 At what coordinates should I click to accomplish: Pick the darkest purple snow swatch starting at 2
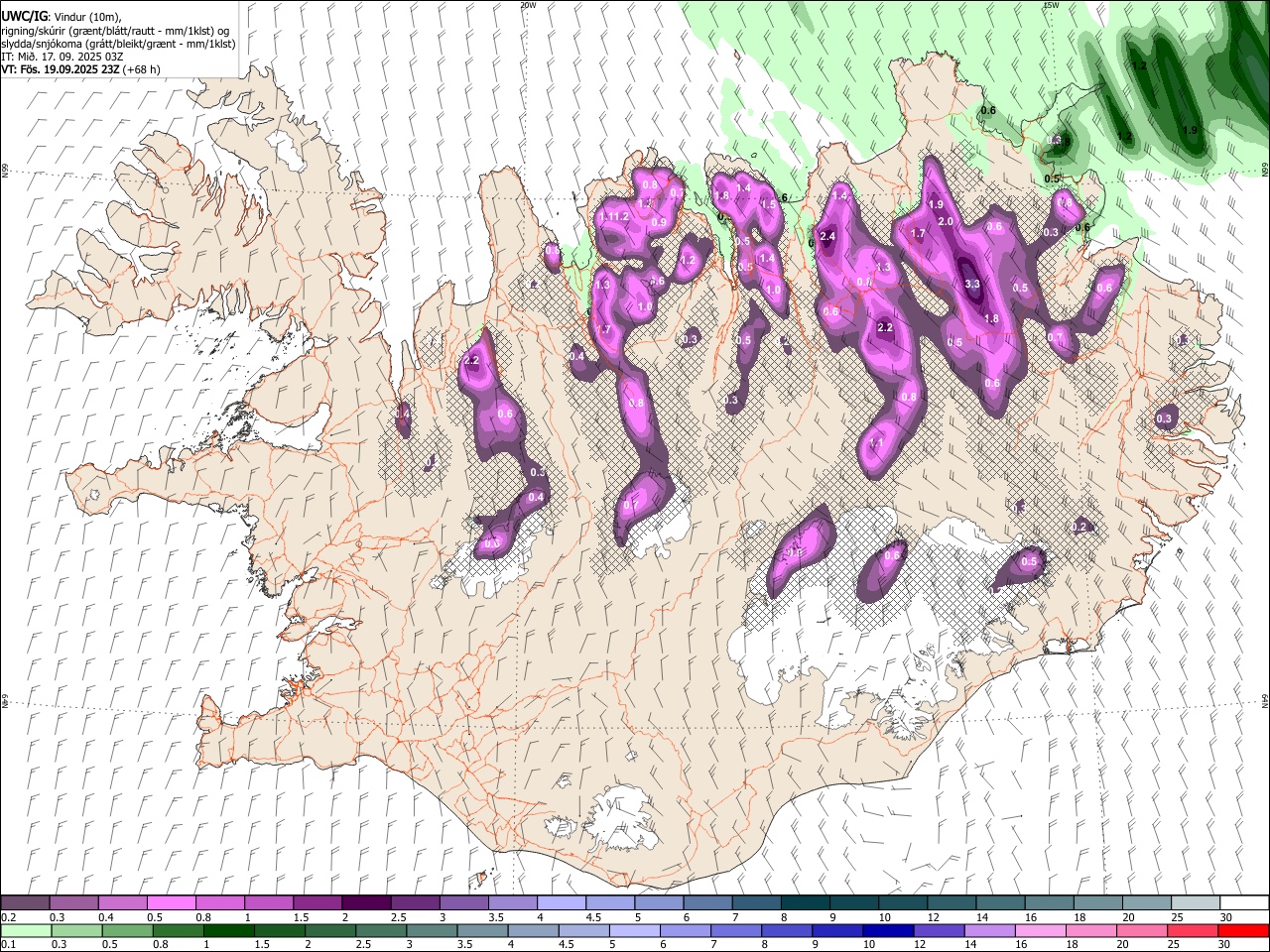366,903
